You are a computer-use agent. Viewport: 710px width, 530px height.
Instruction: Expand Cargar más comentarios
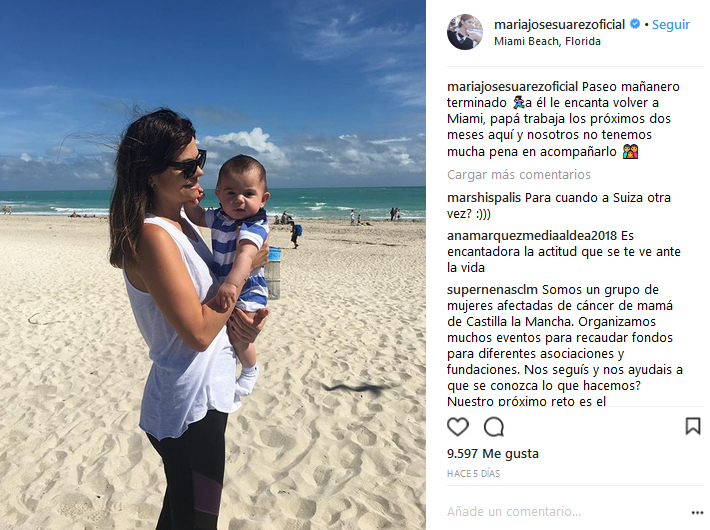click(519, 174)
